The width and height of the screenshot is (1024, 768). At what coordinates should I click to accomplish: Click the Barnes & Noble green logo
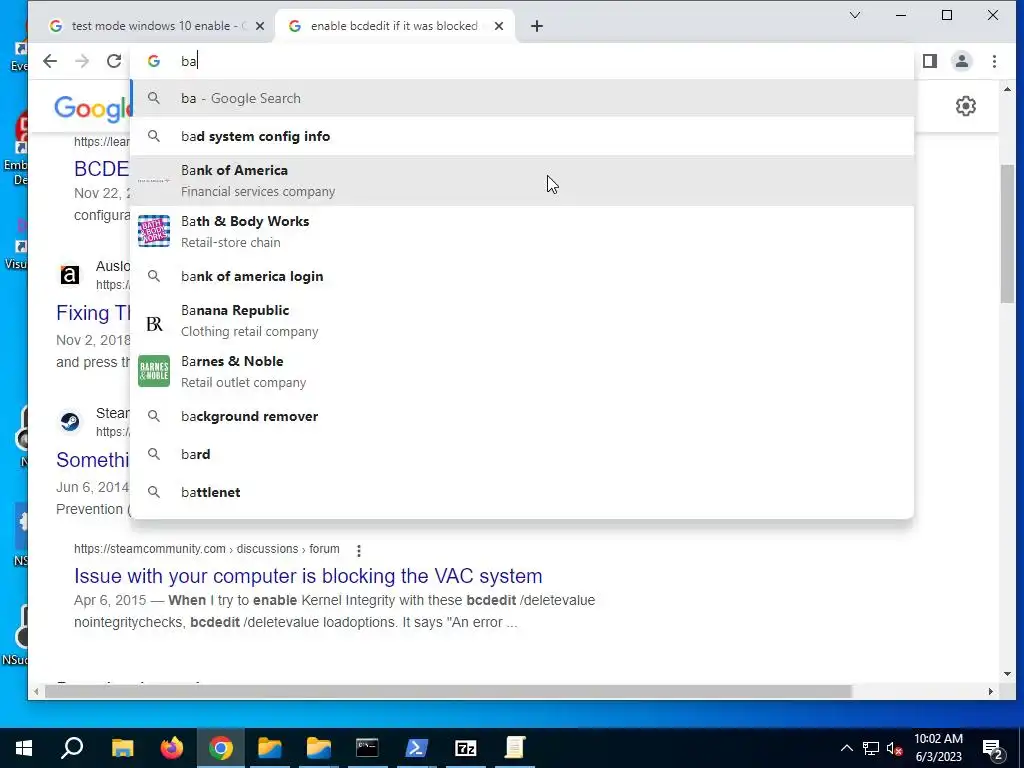(154, 371)
